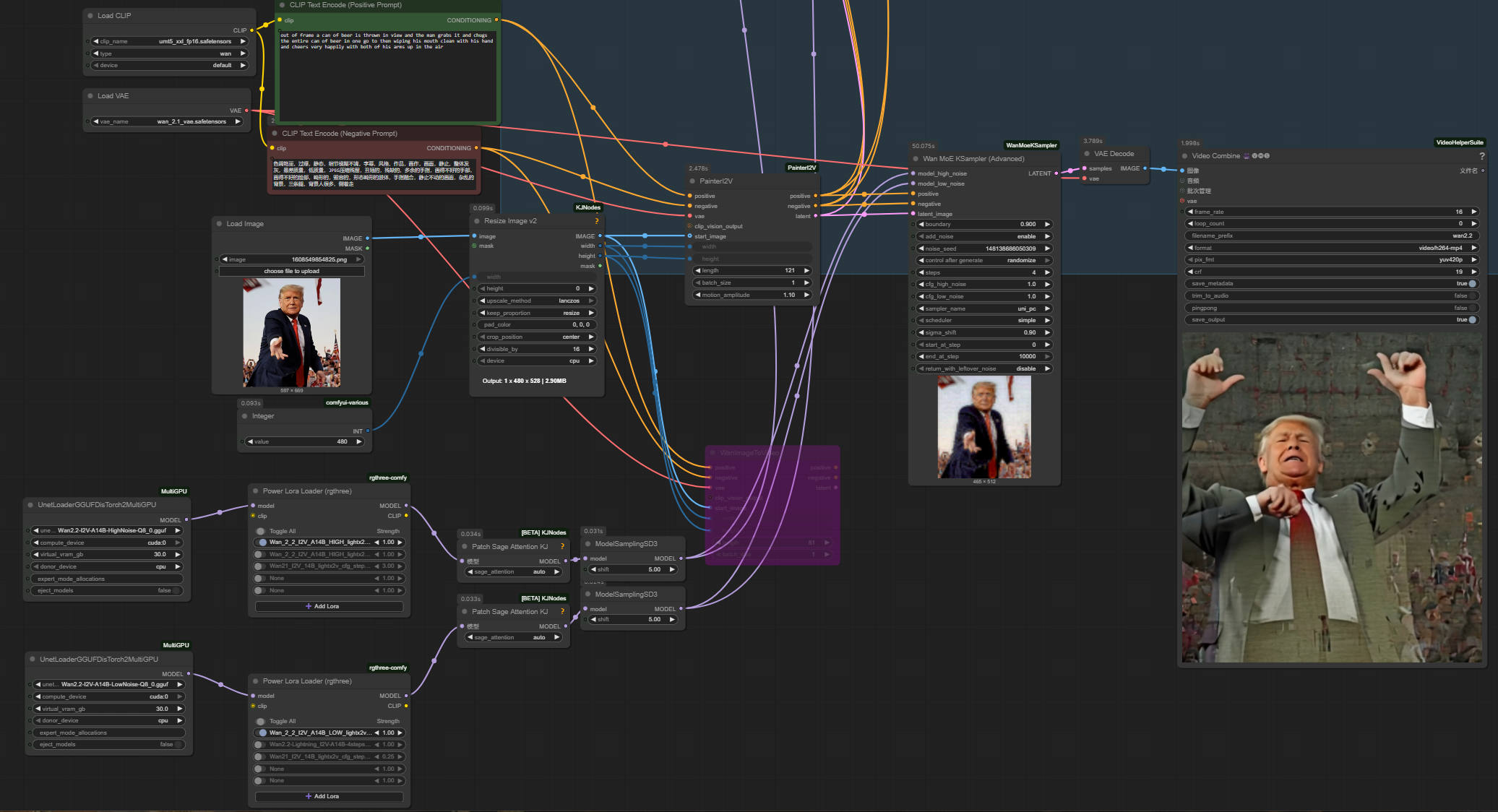Toggle the save_metadata switch
1498x812 pixels.
(1472, 284)
